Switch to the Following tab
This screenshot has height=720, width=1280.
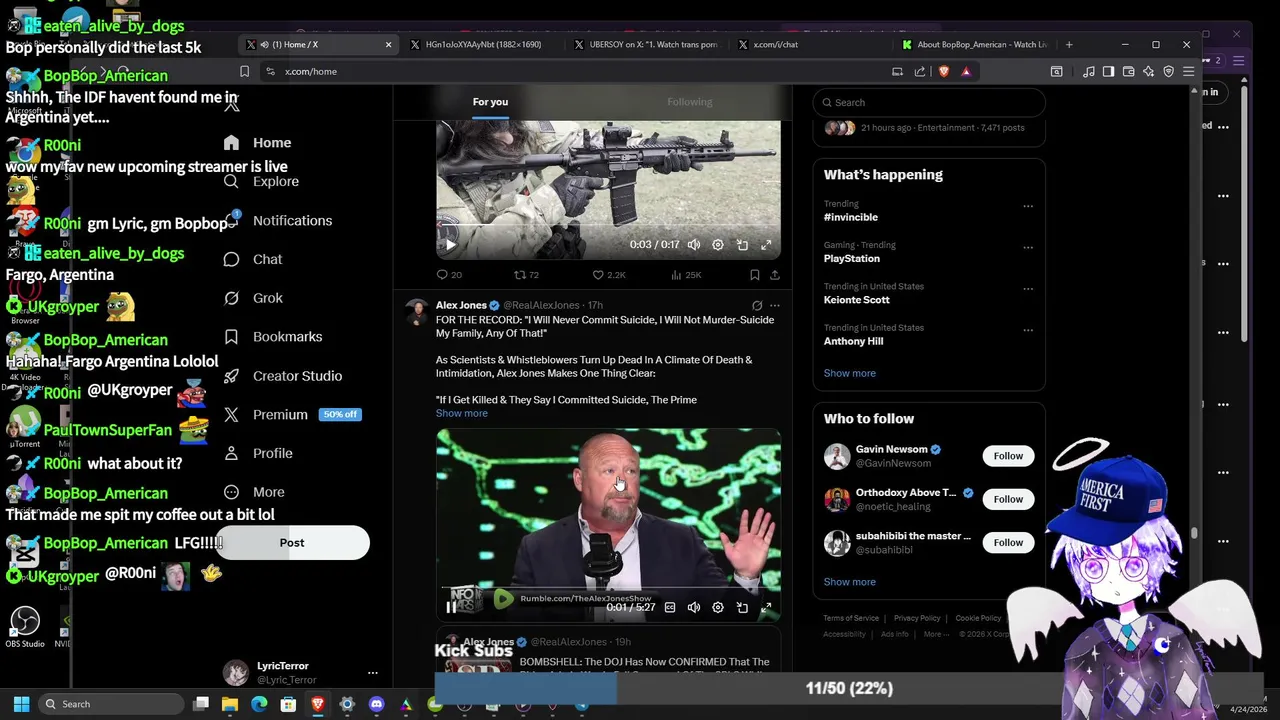click(x=689, y=102)
